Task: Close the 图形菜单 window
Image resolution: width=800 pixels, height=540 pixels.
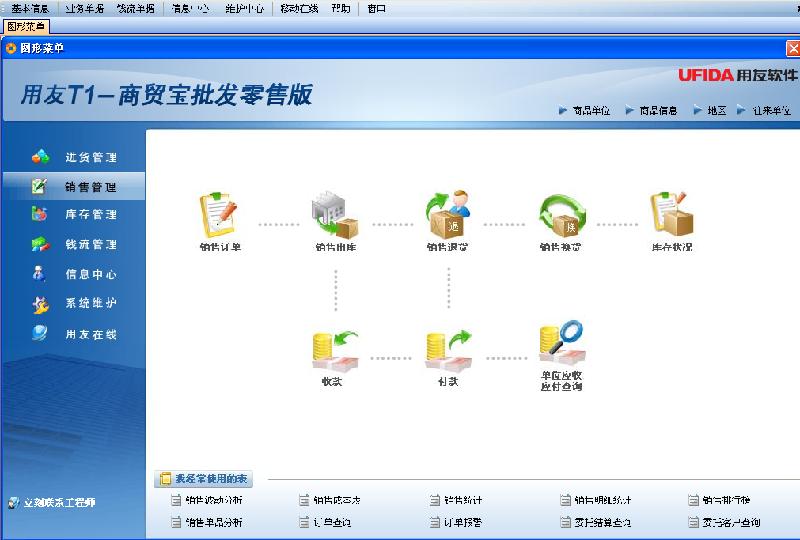Action: click(x=793, y=48)
